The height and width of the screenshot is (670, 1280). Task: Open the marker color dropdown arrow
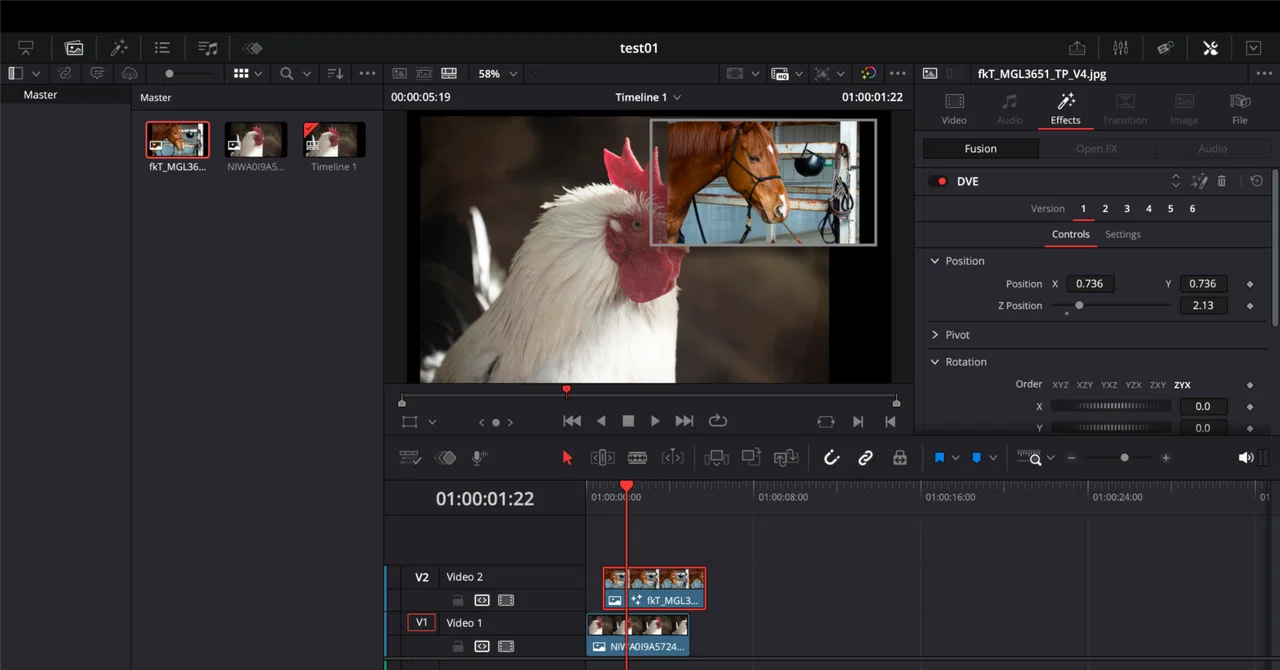[993, 458]
